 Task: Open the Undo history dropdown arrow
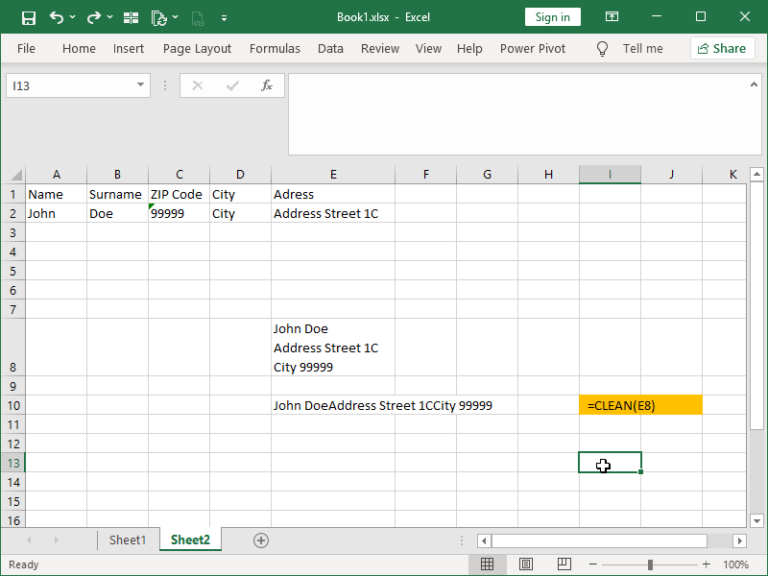pyautogui.click(x=74, y=18)
